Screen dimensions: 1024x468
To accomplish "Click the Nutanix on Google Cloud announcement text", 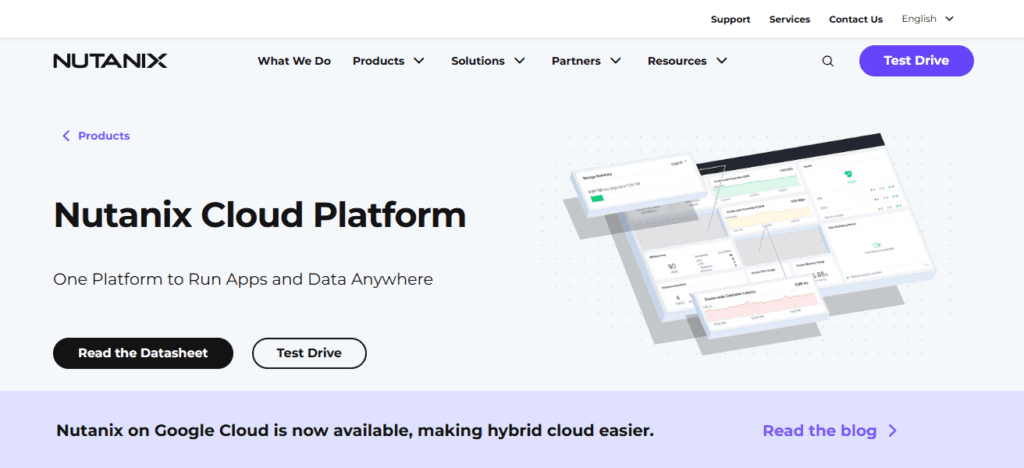I will pyautogui.click(x=355, y=431).
